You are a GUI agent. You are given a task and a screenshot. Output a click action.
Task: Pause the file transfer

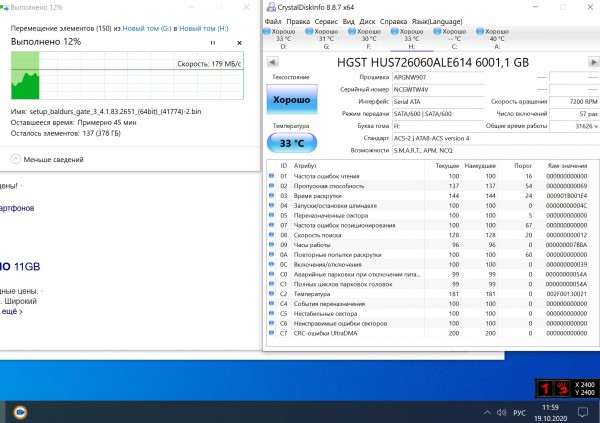coord(213,44)
